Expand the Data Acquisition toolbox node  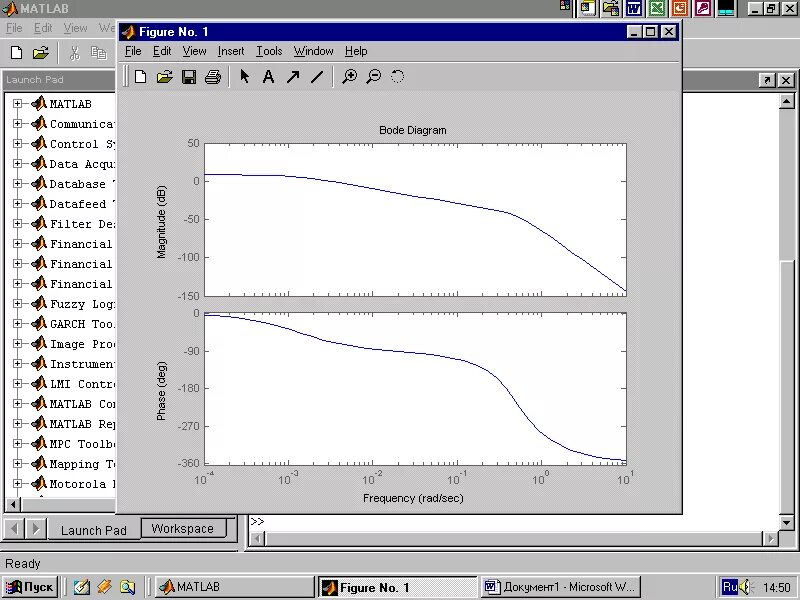coord(17,163)
